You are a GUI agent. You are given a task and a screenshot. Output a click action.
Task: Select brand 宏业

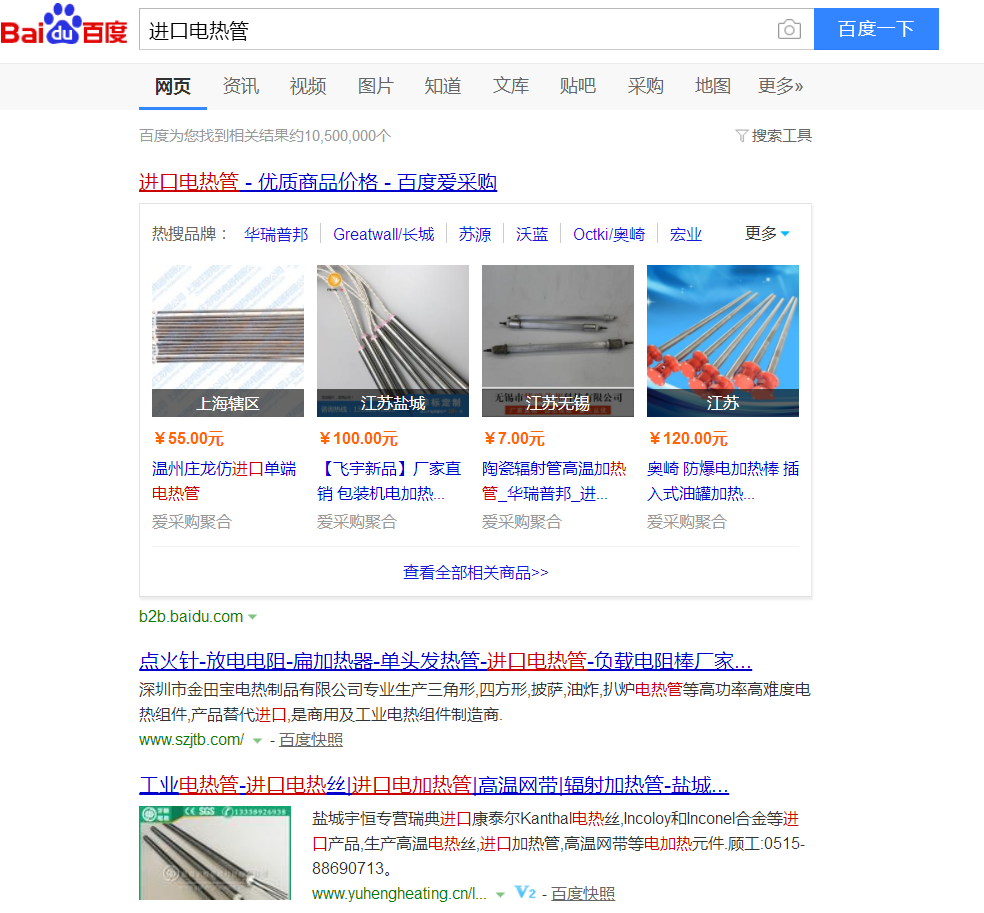coord(686,234)
